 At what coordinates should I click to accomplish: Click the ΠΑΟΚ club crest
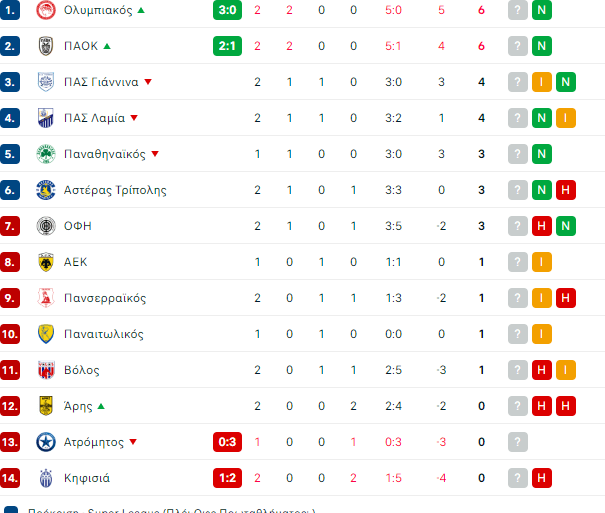(x=45, y=46)
